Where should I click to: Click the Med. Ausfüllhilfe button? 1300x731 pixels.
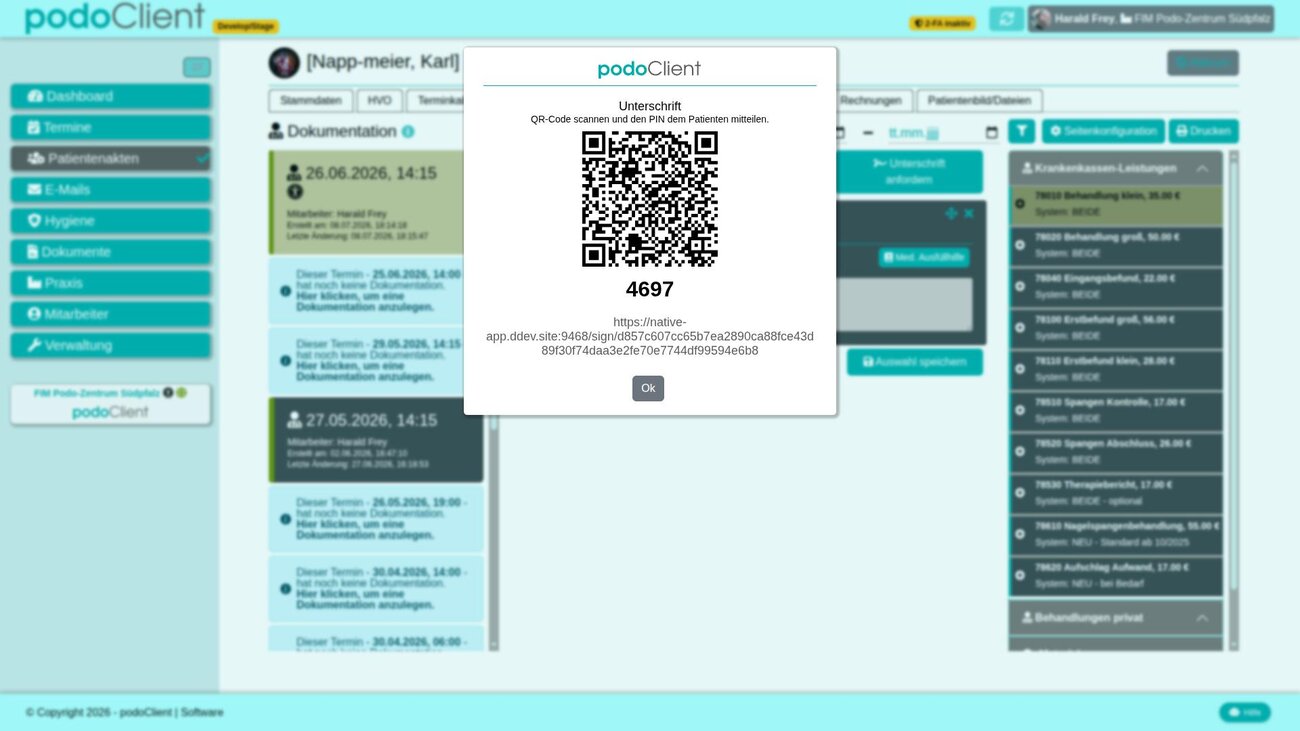coord(924,257)
